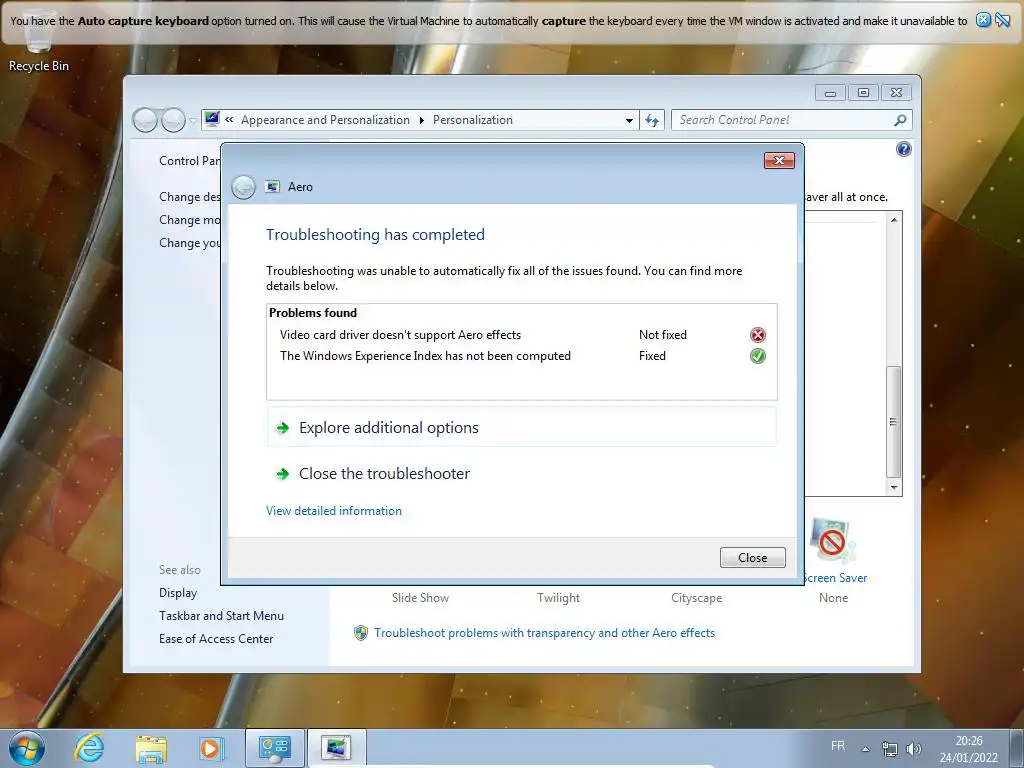Open the clock showing 20:26

[968, 749]
